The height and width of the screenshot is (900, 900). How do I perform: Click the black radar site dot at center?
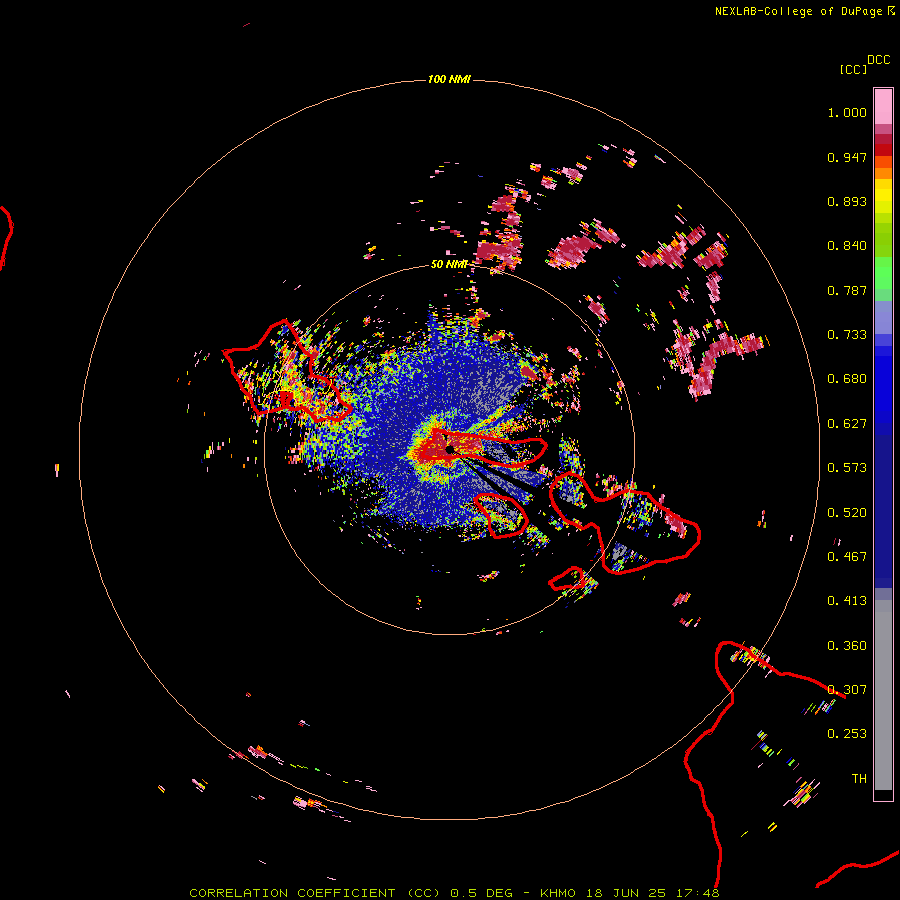(x=450, y=449)
